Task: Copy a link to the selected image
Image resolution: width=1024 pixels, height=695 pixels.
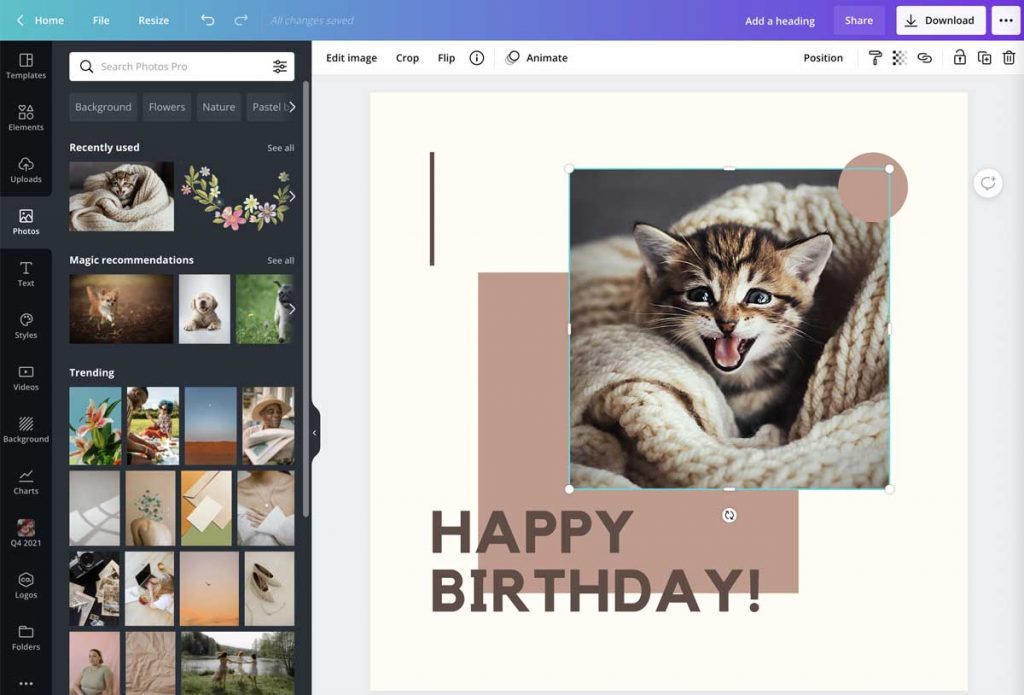Action: click(925, 57)
